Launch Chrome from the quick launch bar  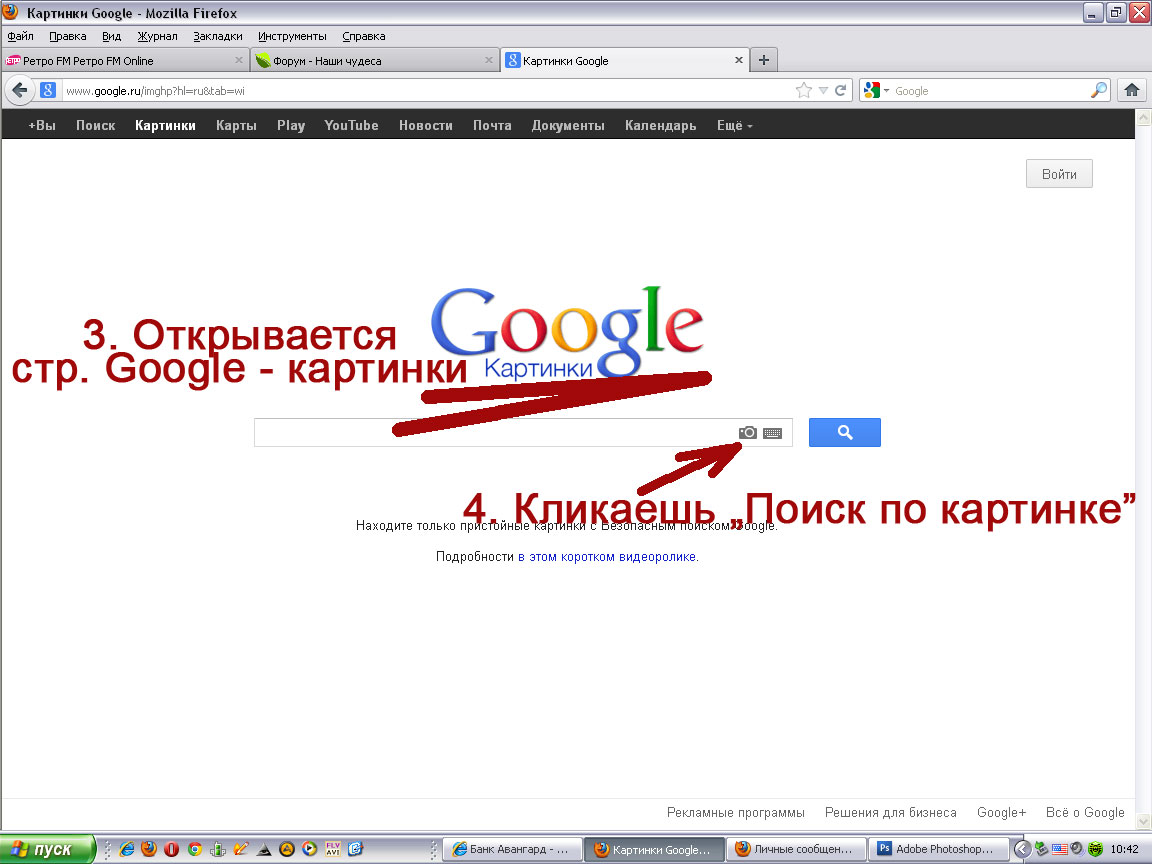click(195, 849)
